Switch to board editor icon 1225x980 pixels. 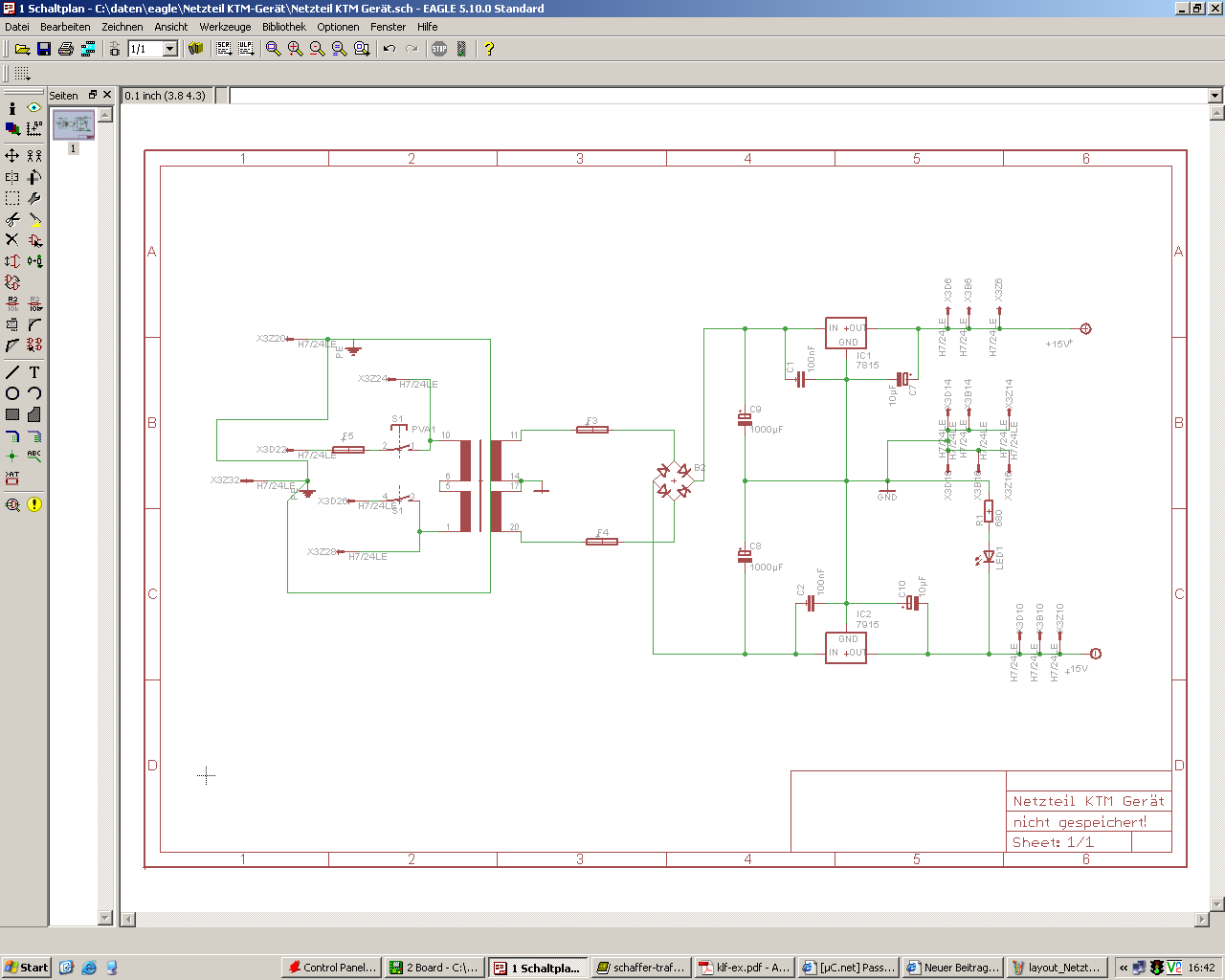click(114, 49)
